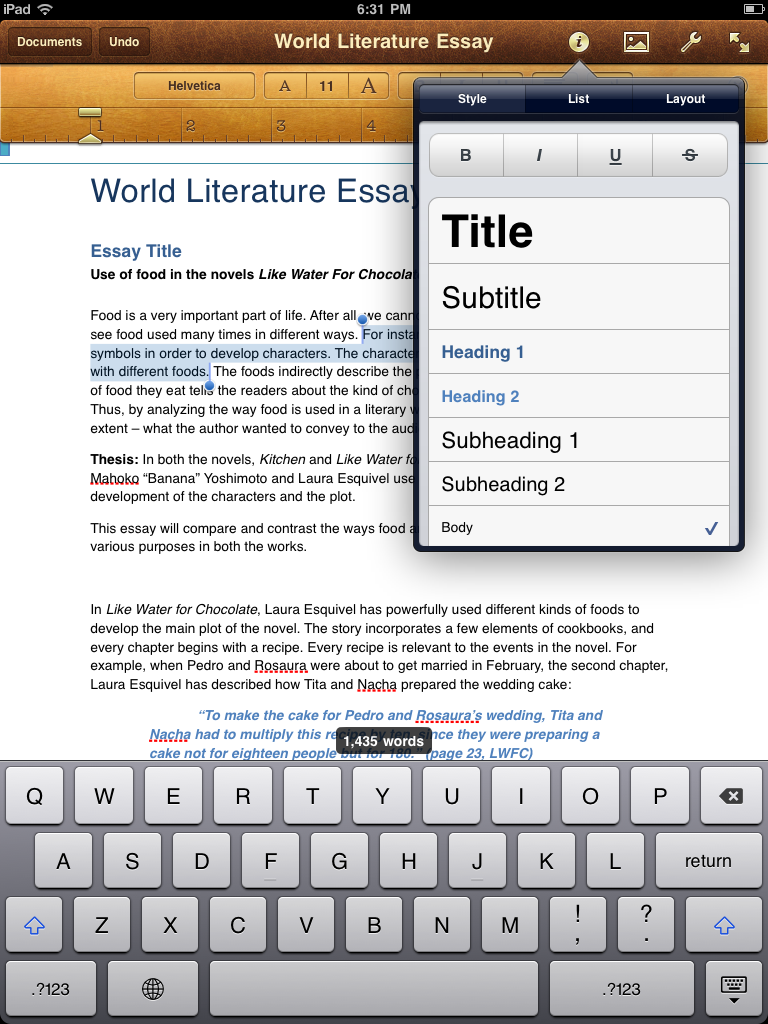The width and height of the screenshot is (768, 1024).
Task: Tap the left .?123 key
Action: 51,989
